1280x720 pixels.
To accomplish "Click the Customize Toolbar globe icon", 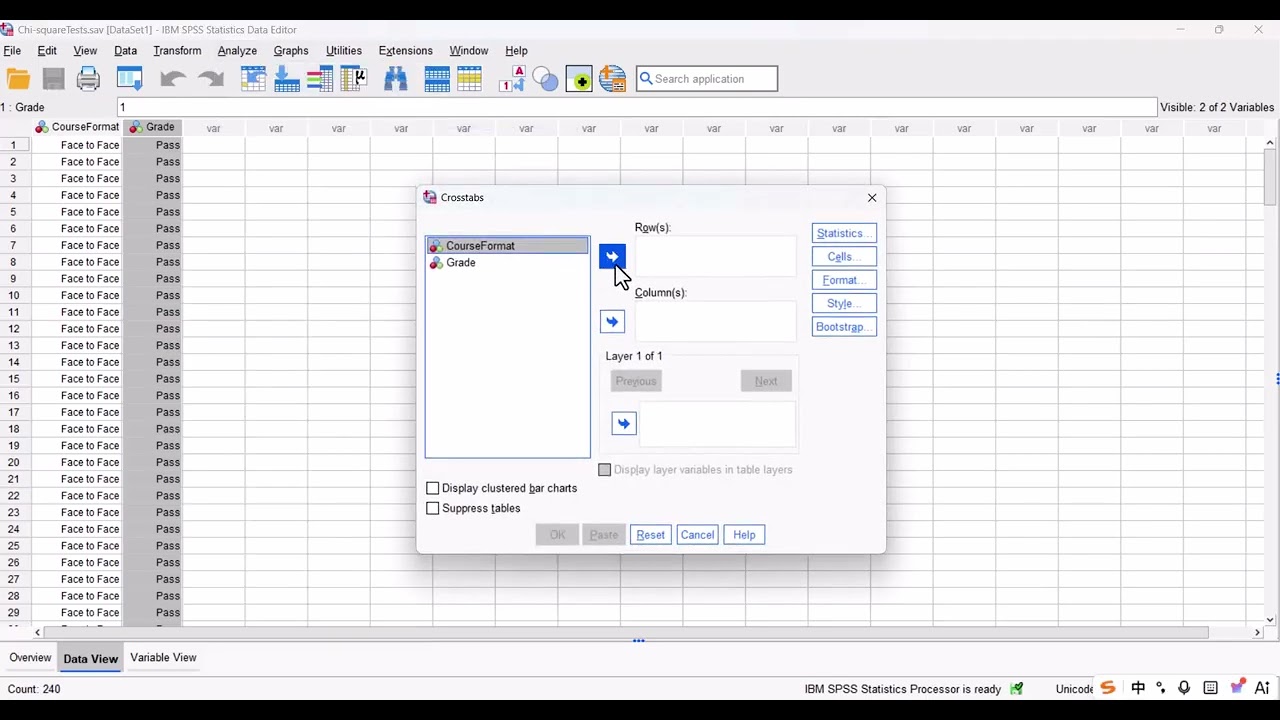I will tap(612, 79).
